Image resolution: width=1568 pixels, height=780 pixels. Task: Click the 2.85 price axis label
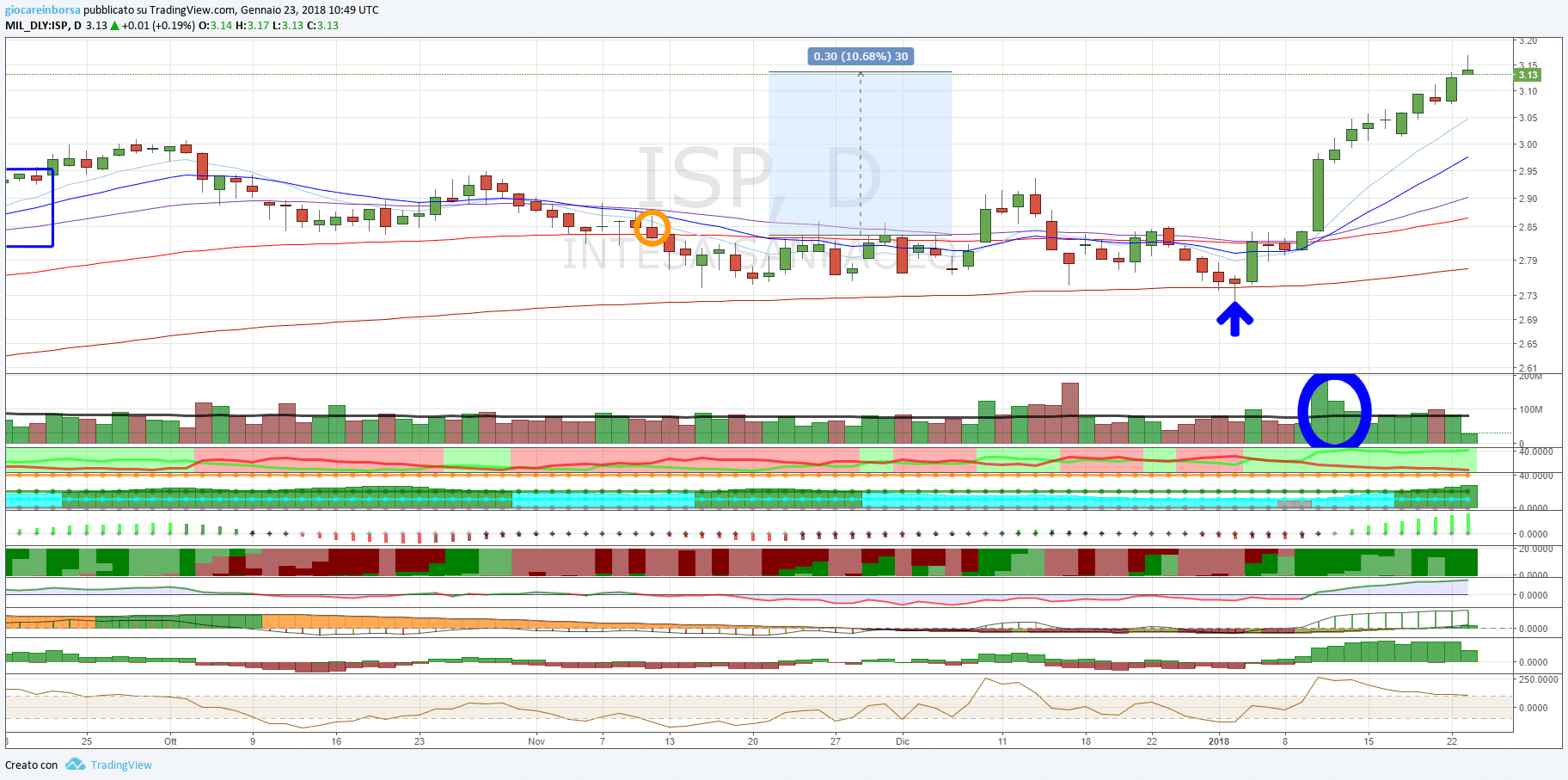click(x=1528, y=227)
